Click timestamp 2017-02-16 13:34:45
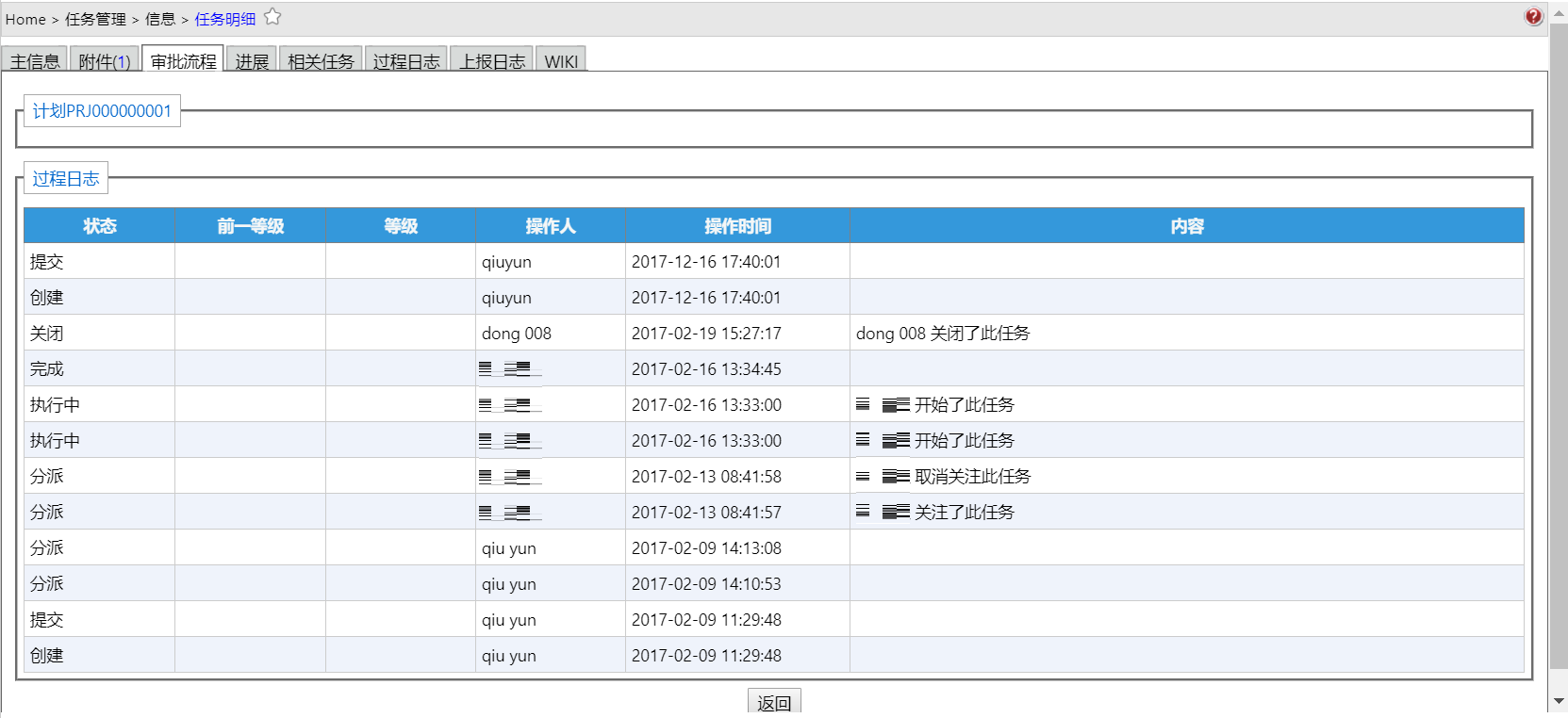Screen dimensions: 1568x718 [706, 369]
